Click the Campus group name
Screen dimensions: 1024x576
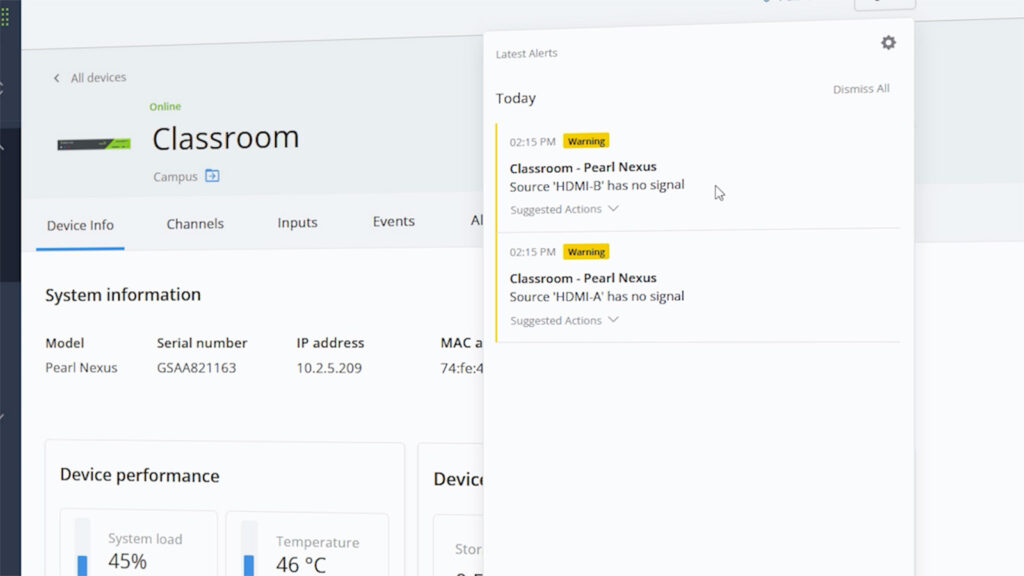(175, 177)
